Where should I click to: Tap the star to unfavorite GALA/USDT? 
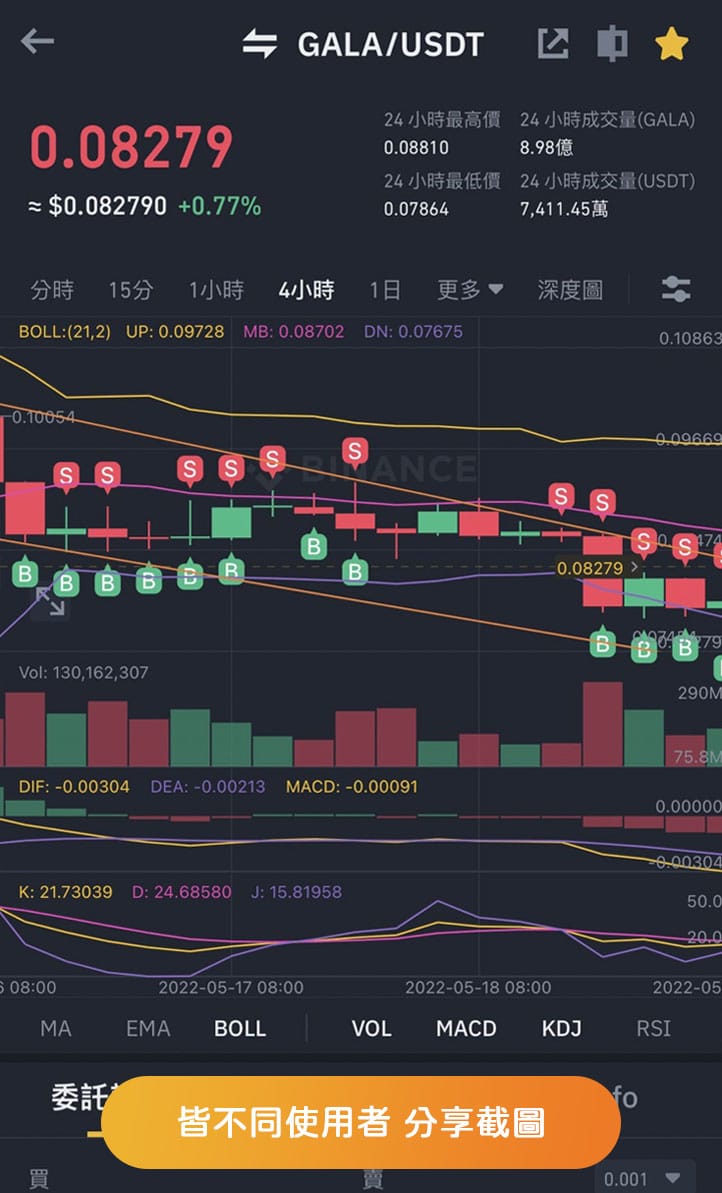point(672,43)
